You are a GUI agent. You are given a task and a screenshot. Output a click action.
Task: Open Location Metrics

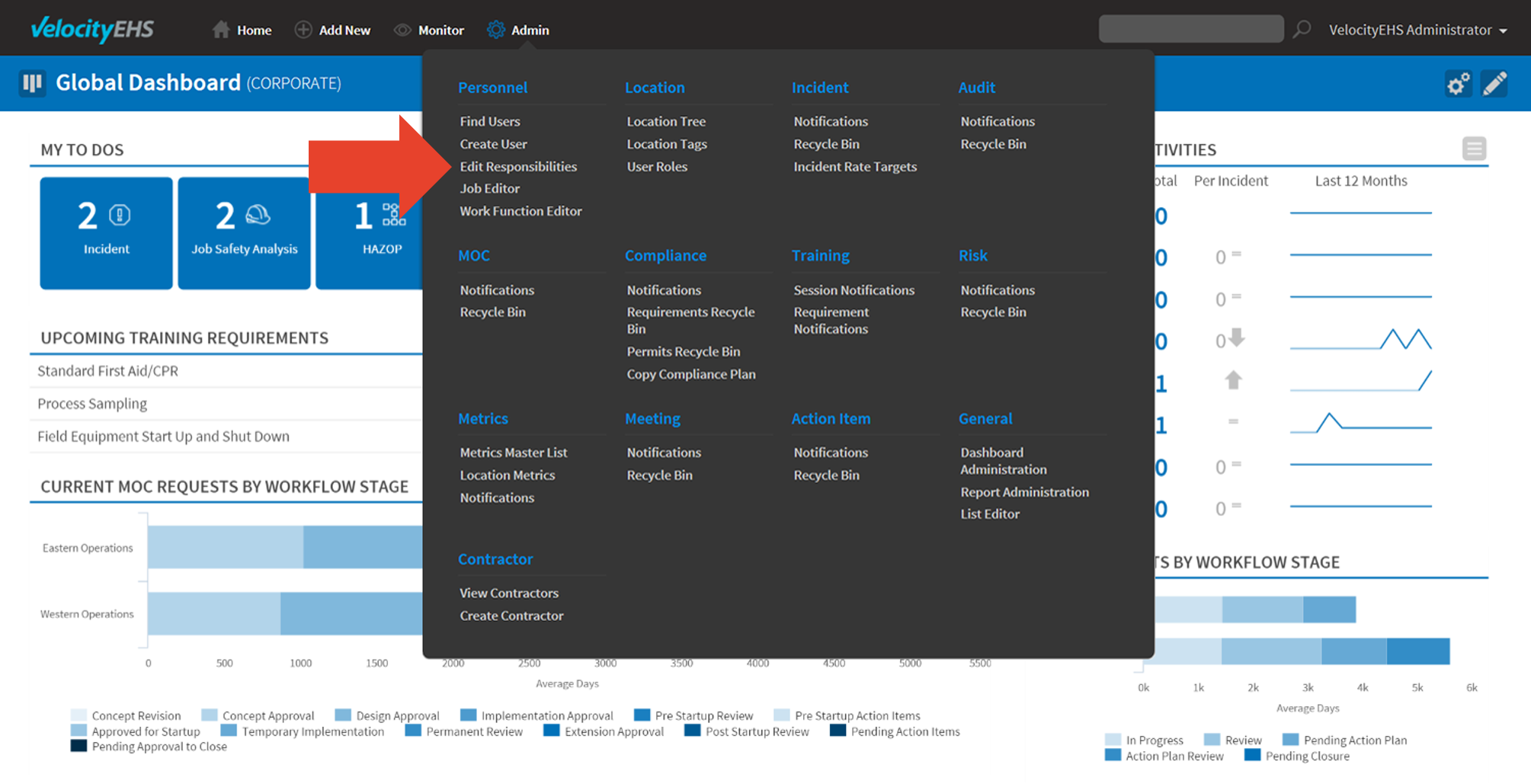click(x=508, y=475)
